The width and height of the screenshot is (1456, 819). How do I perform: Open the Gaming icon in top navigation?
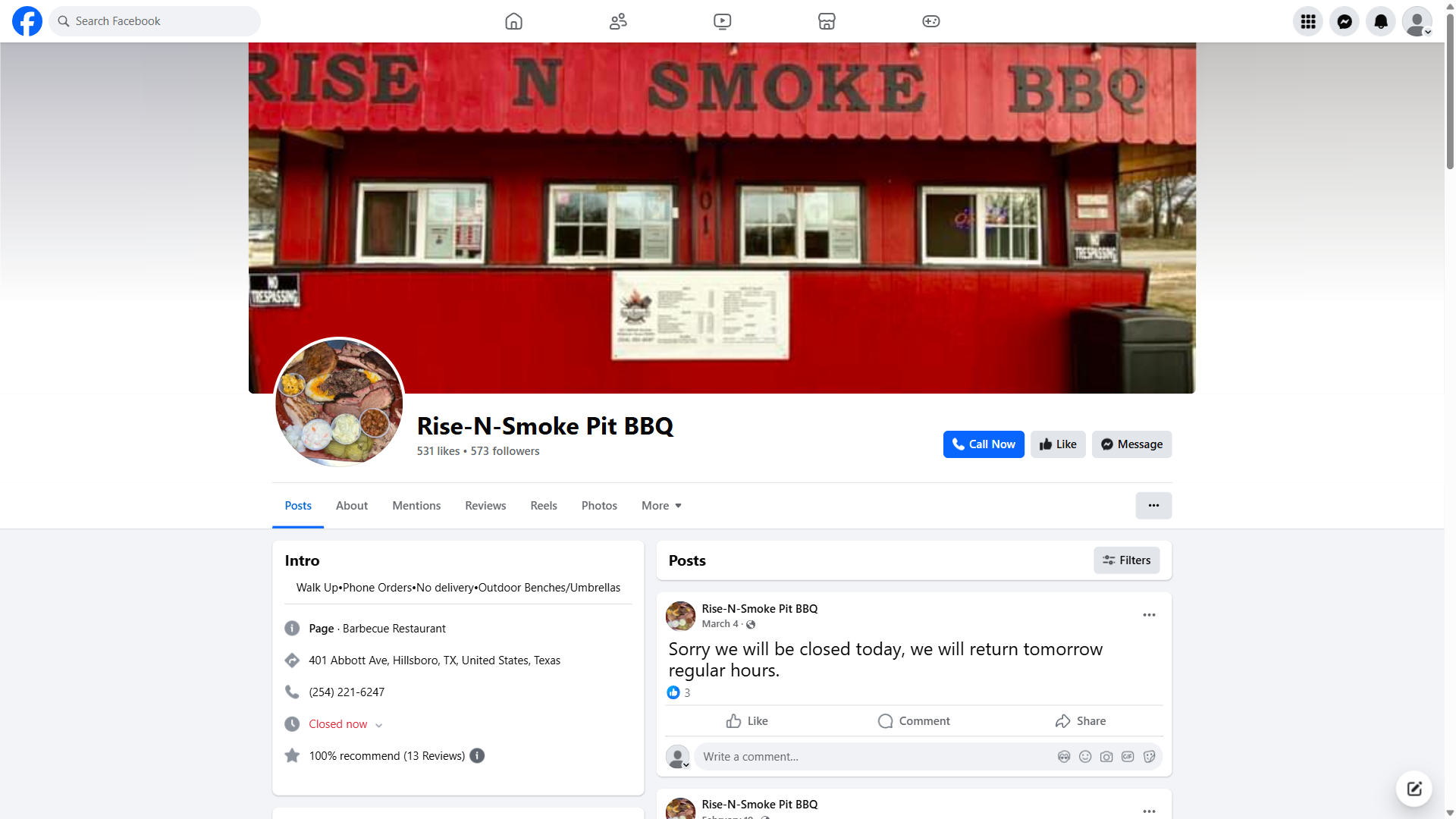click(930, 21)
